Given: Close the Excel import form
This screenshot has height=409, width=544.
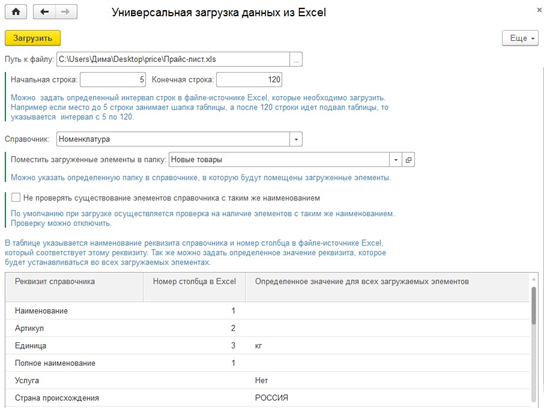Looking at the screenshot, I should (539, 10).
